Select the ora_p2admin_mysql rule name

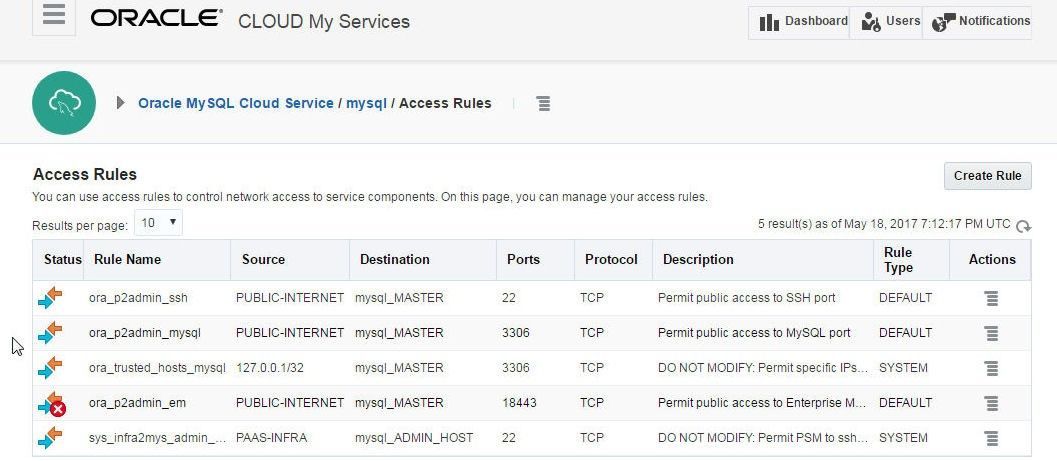[x=144, y=333]
